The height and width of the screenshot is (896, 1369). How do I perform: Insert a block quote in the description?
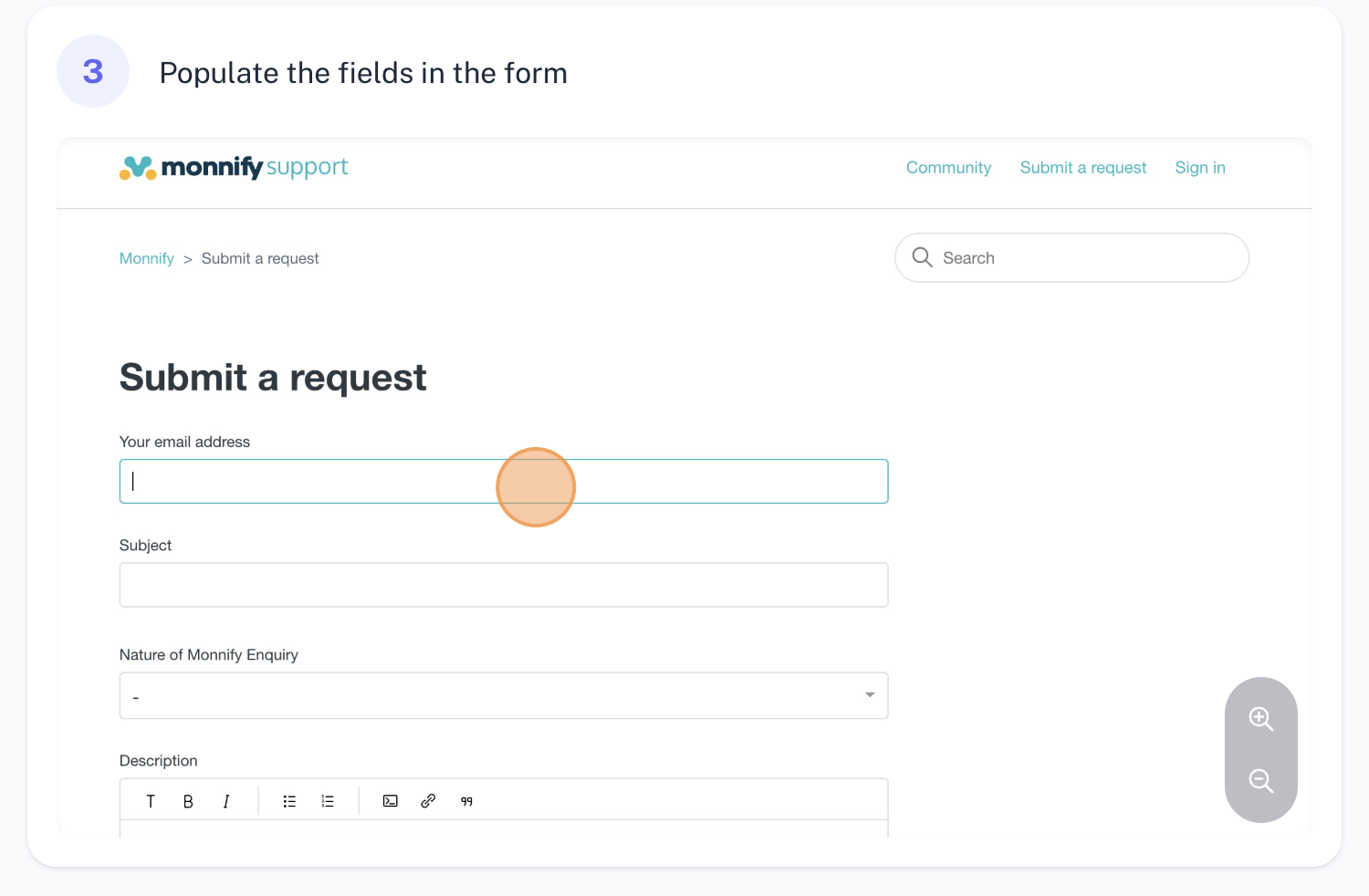point(466,801)
